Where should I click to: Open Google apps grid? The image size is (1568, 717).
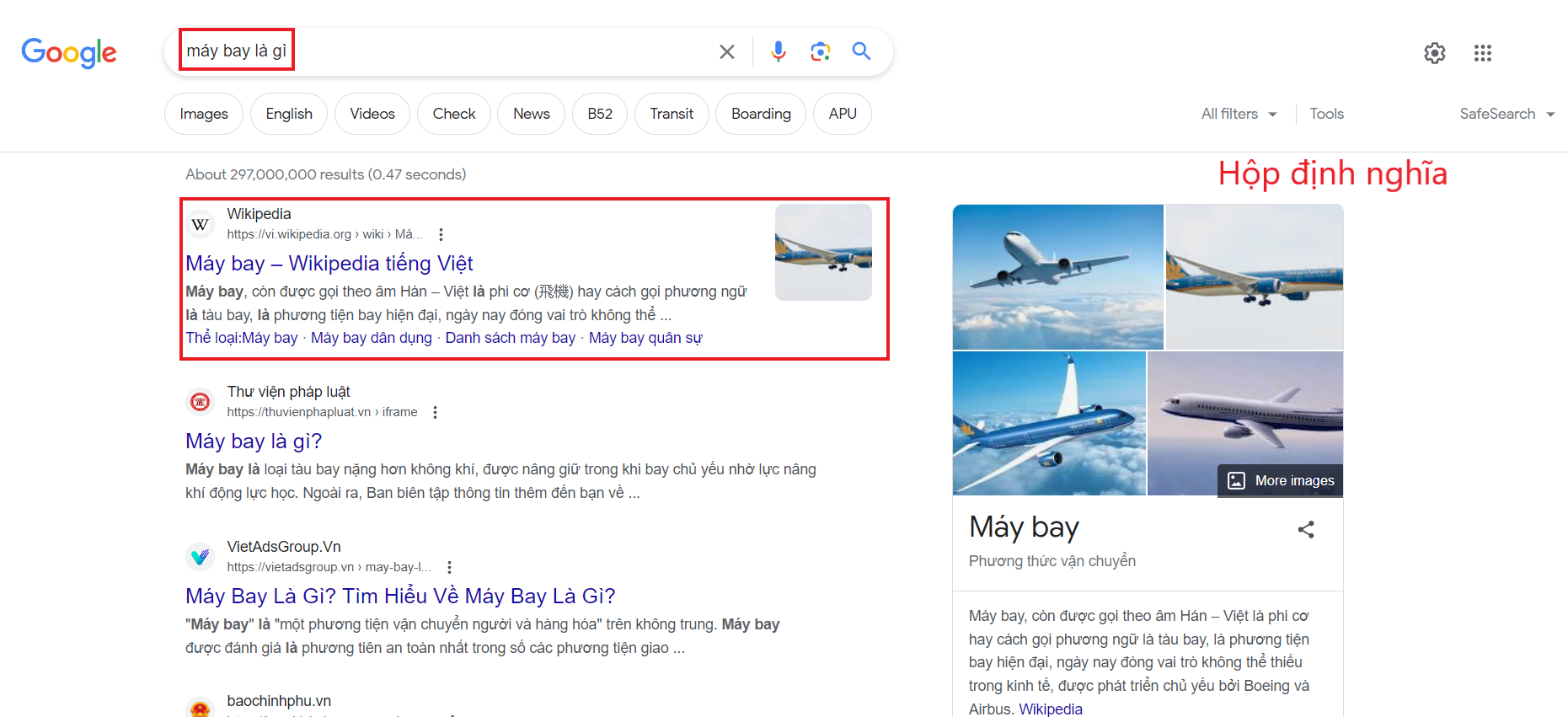(x=1483, y=53)
